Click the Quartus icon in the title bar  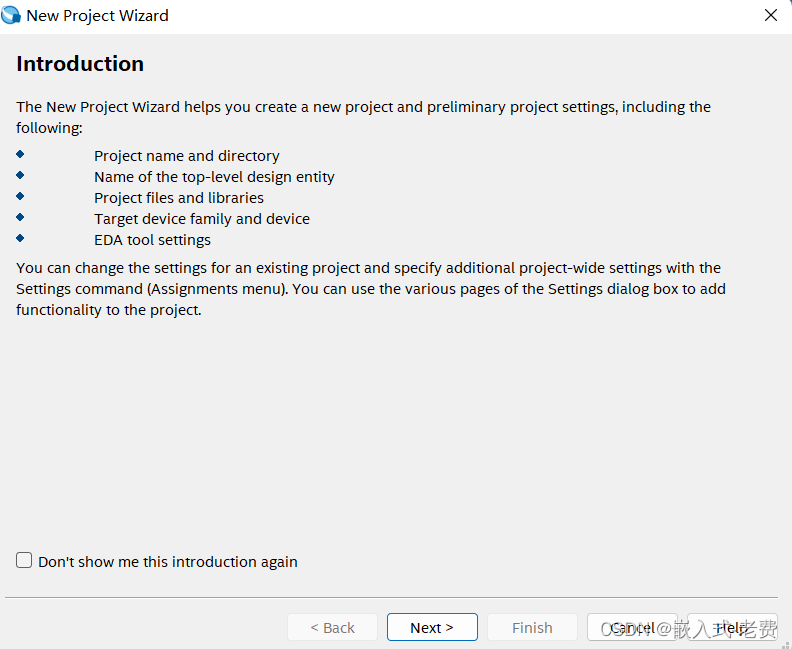pyautogui.click(x=12, y=15)
